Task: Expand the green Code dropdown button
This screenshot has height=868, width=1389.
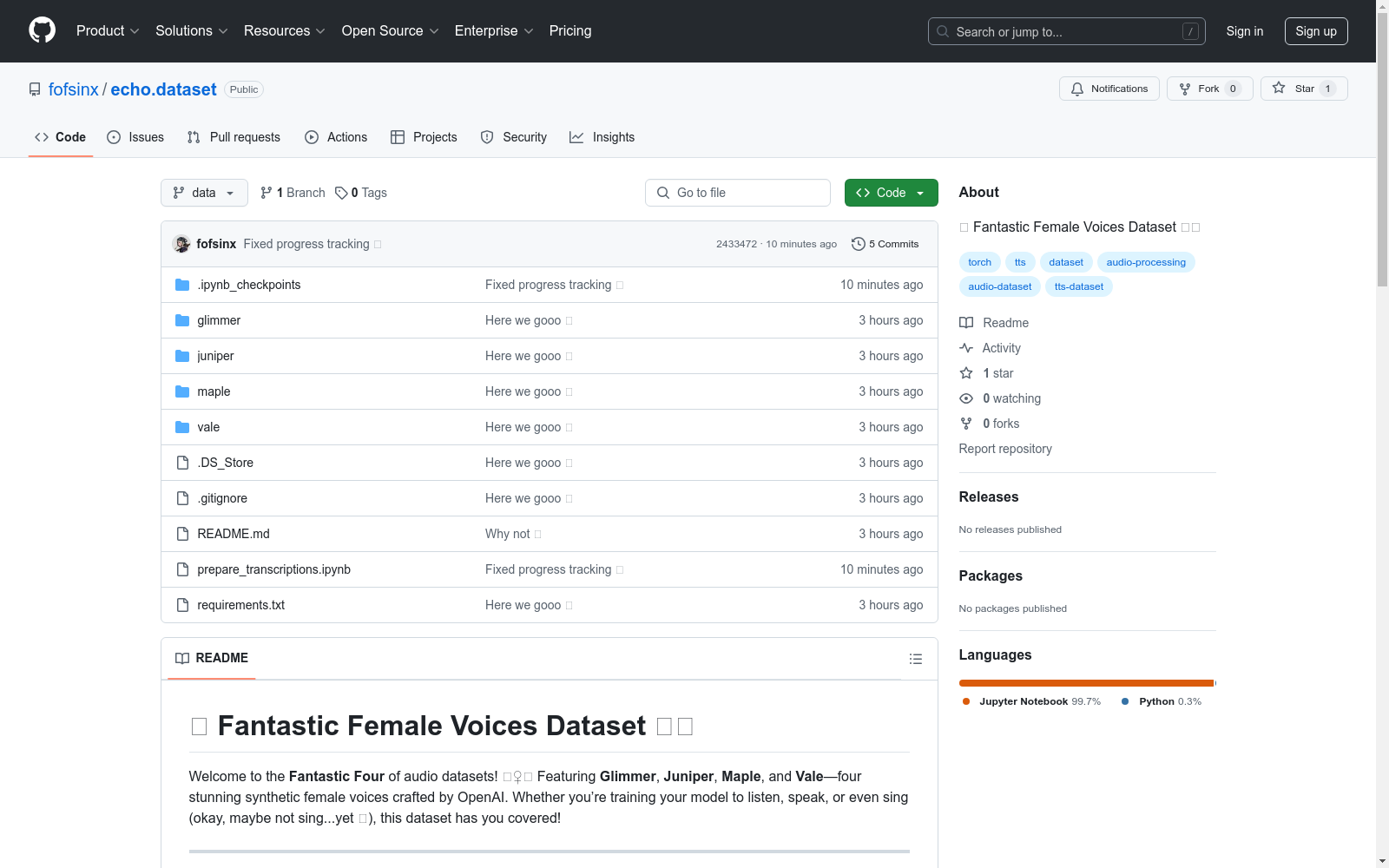Action: click(891, 193)
